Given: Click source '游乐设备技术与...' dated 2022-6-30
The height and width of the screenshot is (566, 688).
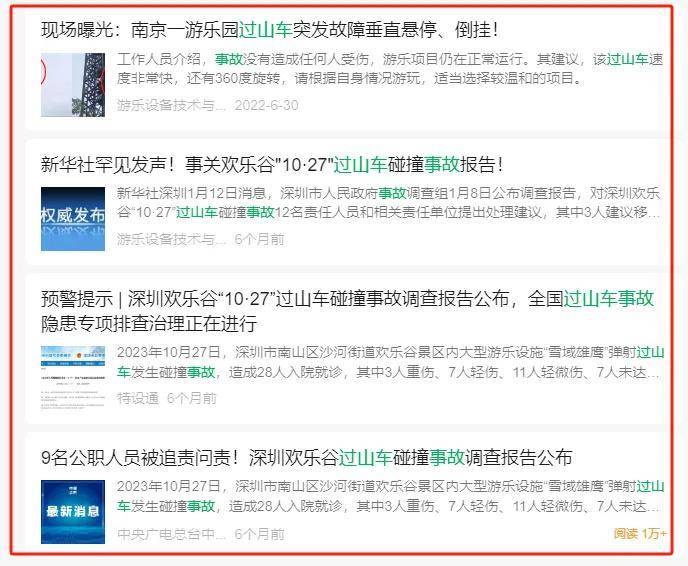Looking at the screenshot, I should coord(171,105).
